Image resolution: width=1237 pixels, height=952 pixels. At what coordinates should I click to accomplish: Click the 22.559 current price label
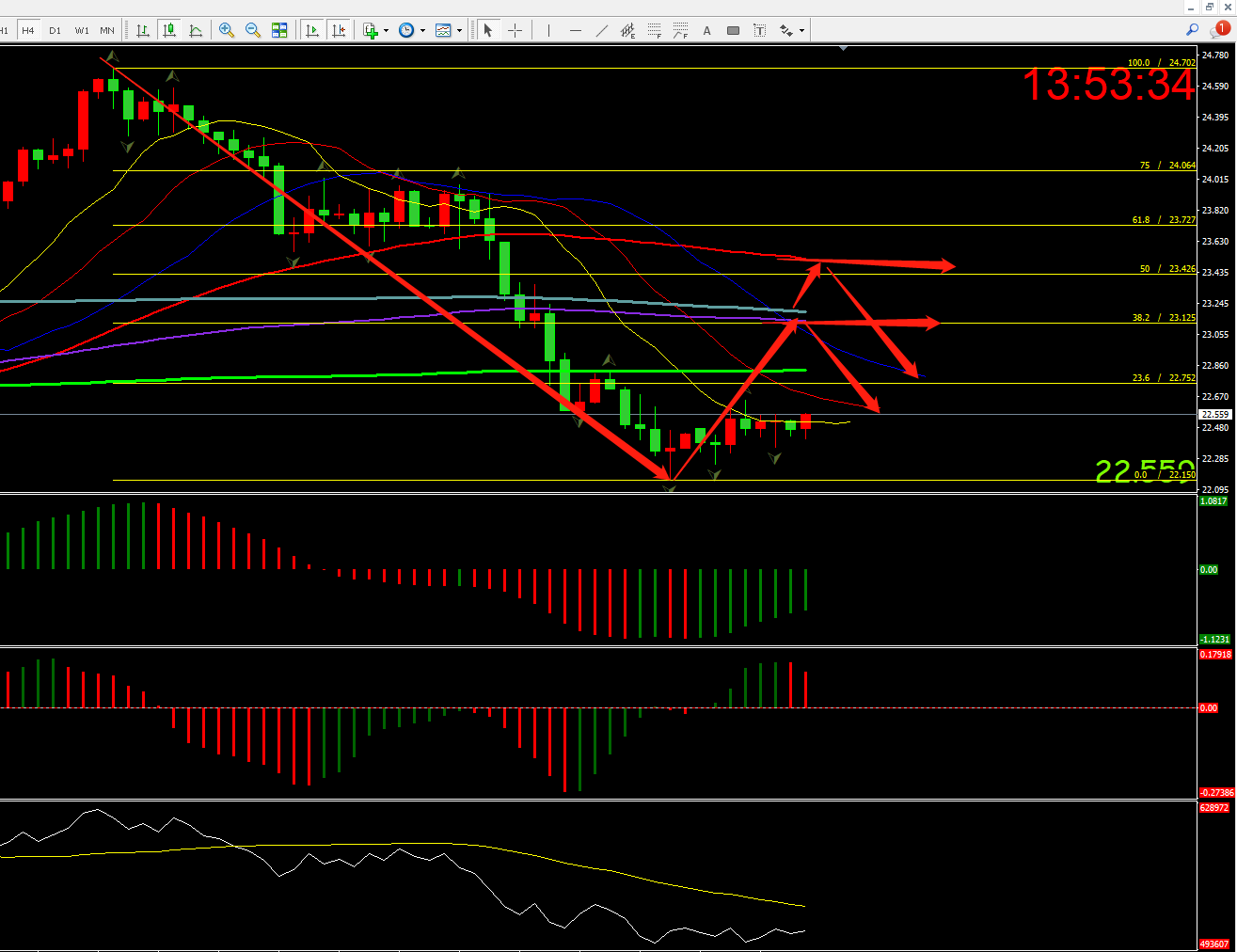point(1215,414)
